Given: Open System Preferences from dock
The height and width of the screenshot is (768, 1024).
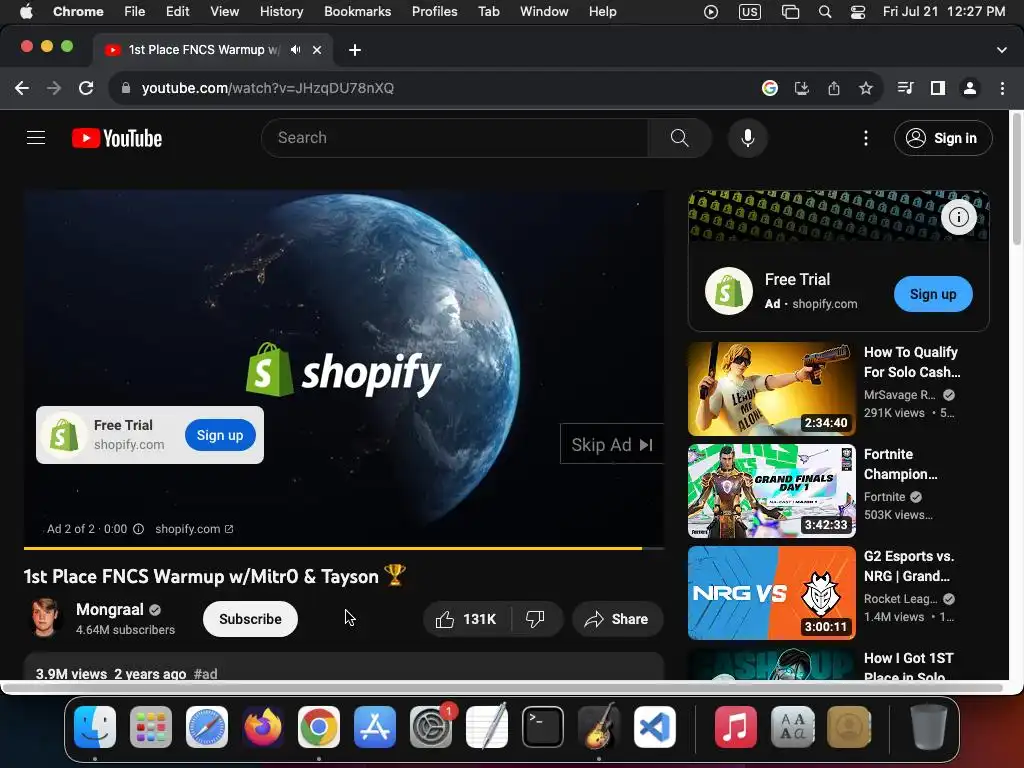Looking at the screenshot, I should tap(431, 727).
